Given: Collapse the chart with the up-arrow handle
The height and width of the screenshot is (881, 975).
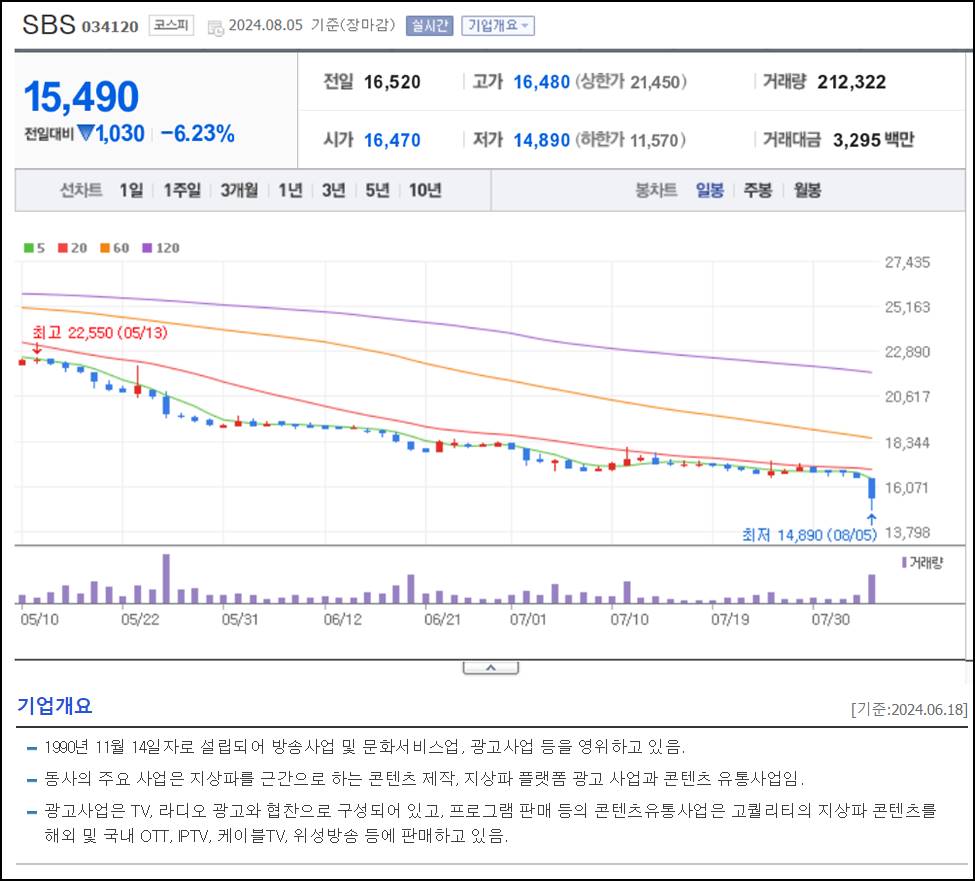Looking at the screenshot, I should tap(491, 668).
